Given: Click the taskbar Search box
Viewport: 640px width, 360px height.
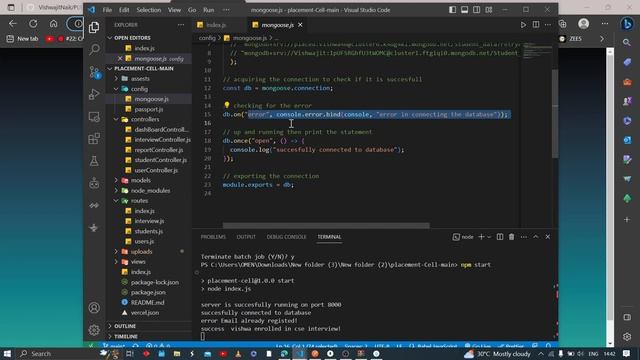Looking at the screenshot, I should [56, 353].
